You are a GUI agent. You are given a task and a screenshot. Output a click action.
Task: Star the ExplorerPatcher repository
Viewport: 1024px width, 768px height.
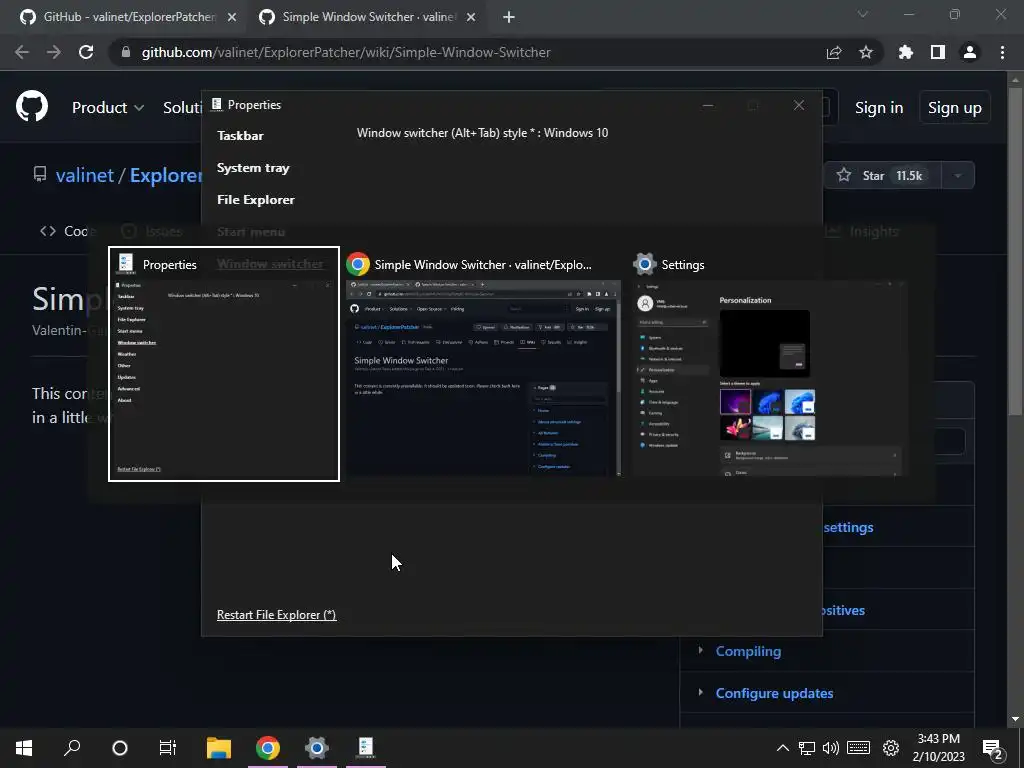882,175
